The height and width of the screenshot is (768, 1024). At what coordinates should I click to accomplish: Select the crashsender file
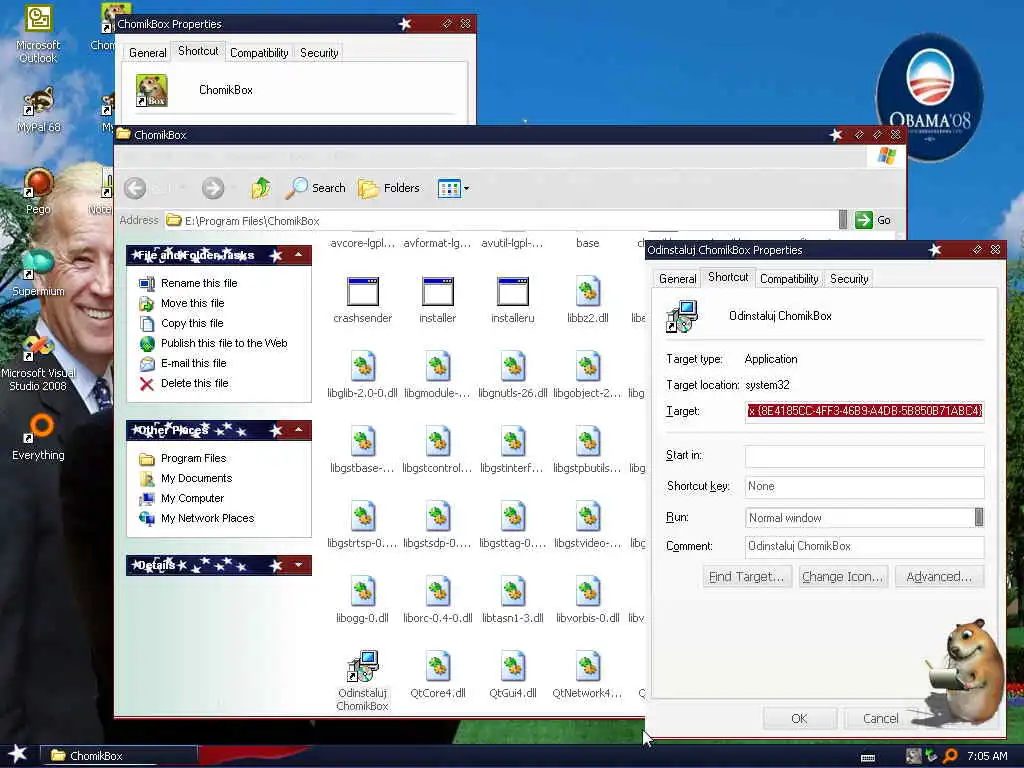tap(362, 300)
